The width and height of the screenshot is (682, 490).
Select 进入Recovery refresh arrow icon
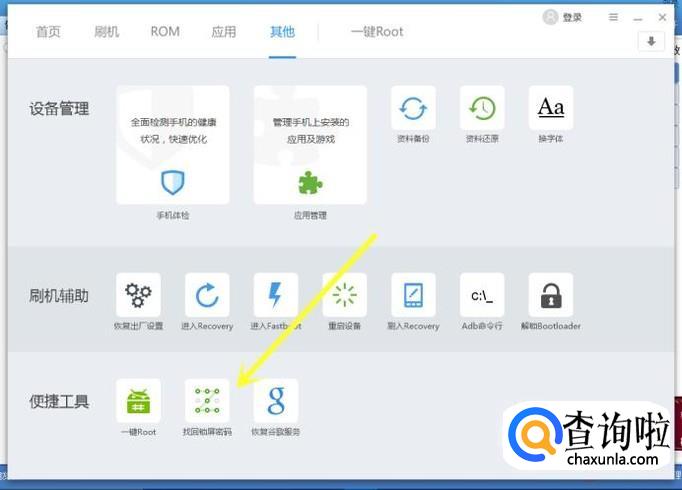click(x=207, y=295)
